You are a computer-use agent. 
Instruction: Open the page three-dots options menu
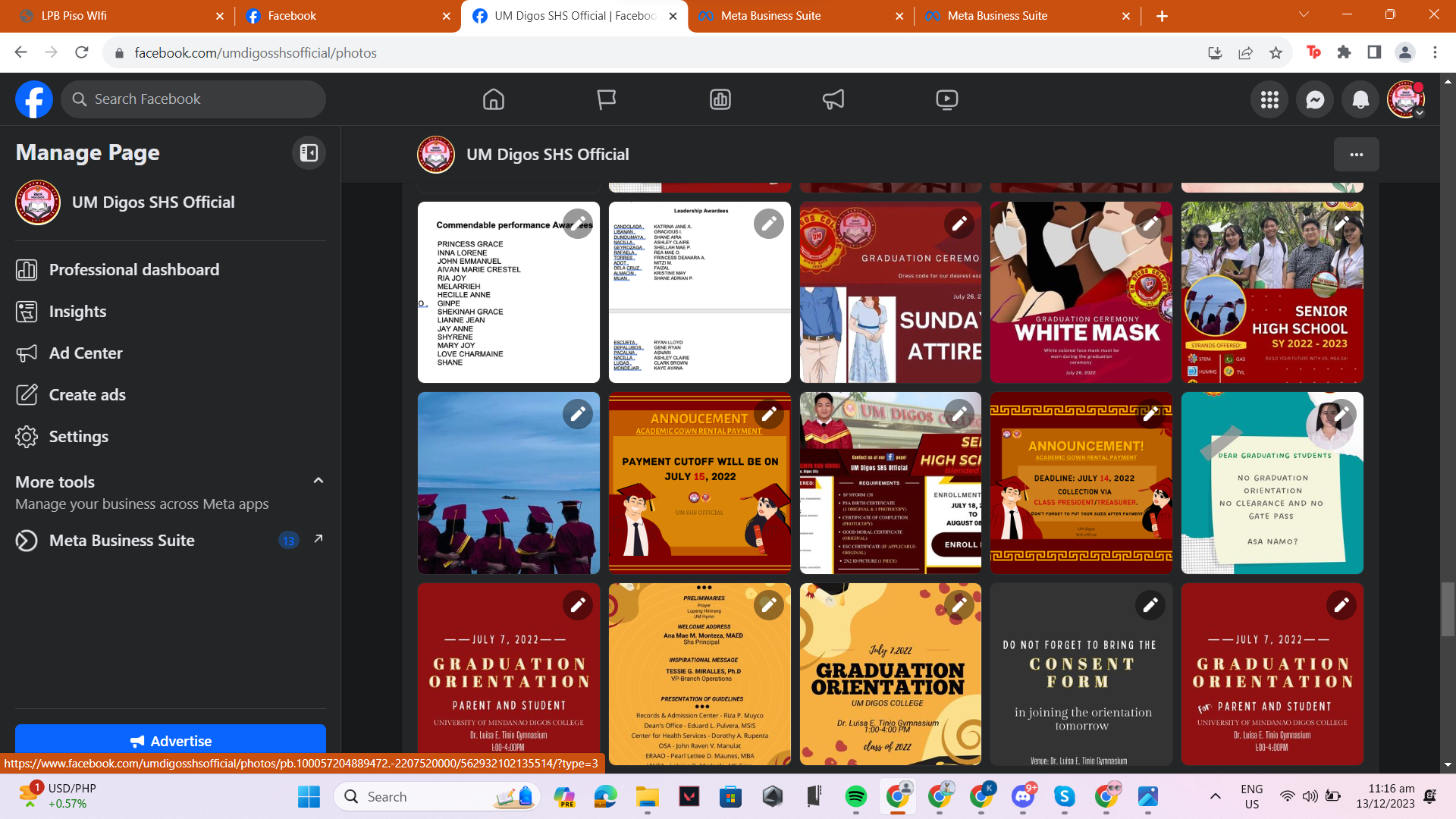tap(1357, 155)
